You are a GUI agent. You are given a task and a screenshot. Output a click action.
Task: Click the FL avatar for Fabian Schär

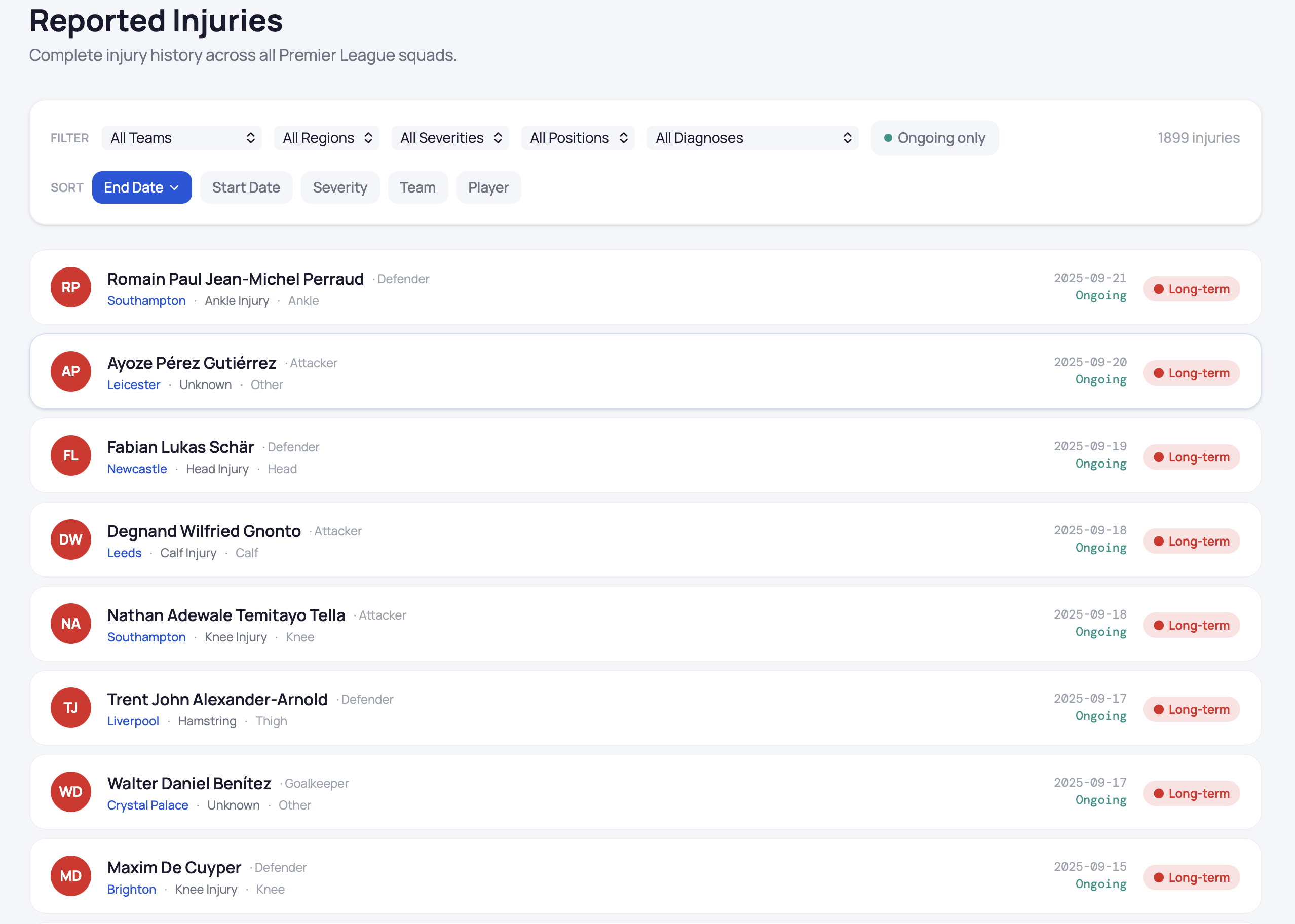click(70, 456)
